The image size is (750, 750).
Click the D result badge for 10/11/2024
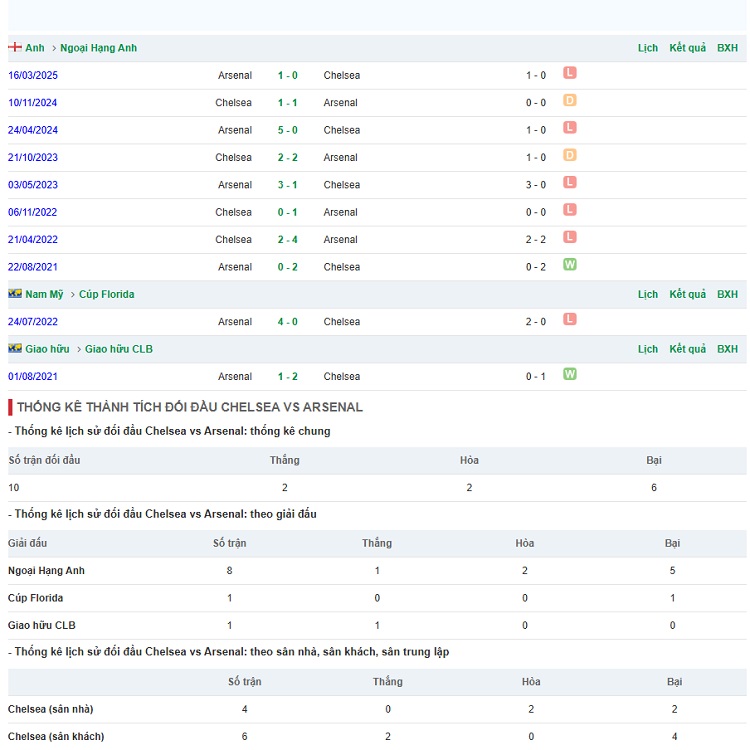click(570, 100)
